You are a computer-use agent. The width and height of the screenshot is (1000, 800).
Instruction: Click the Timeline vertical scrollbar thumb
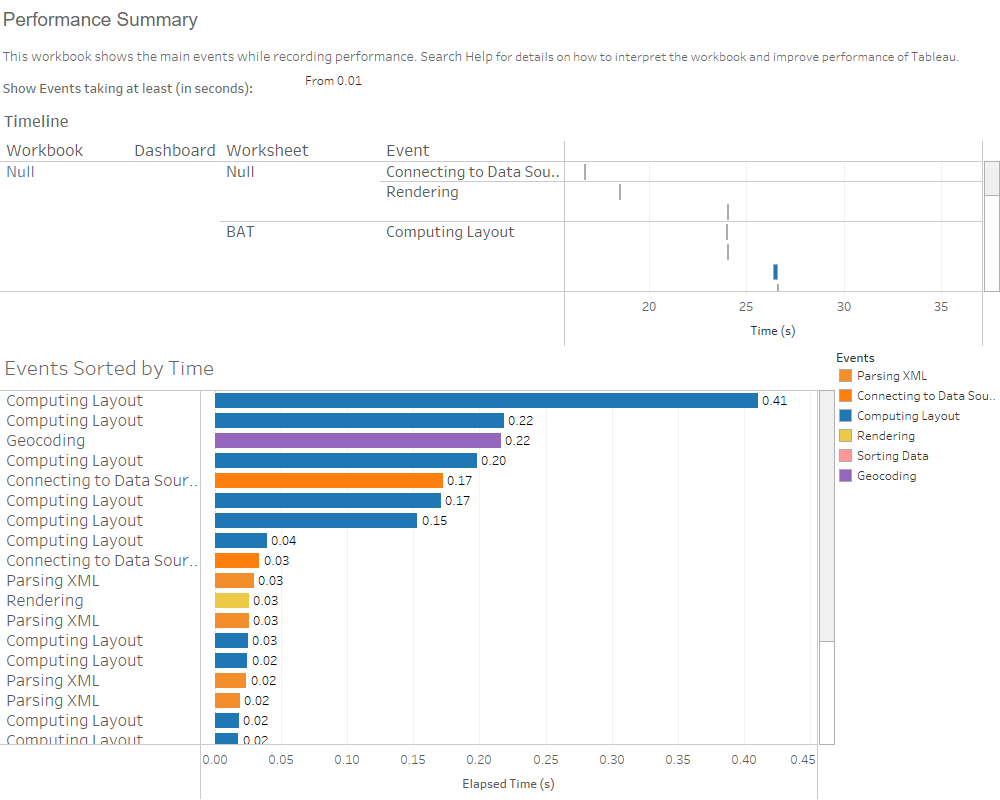[x=992, y=179]
